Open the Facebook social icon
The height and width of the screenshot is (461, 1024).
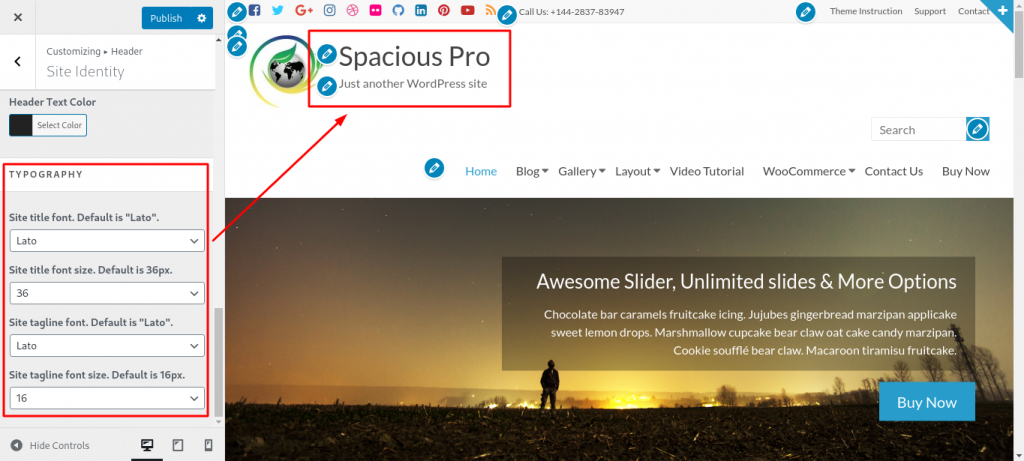coord(254,10)
